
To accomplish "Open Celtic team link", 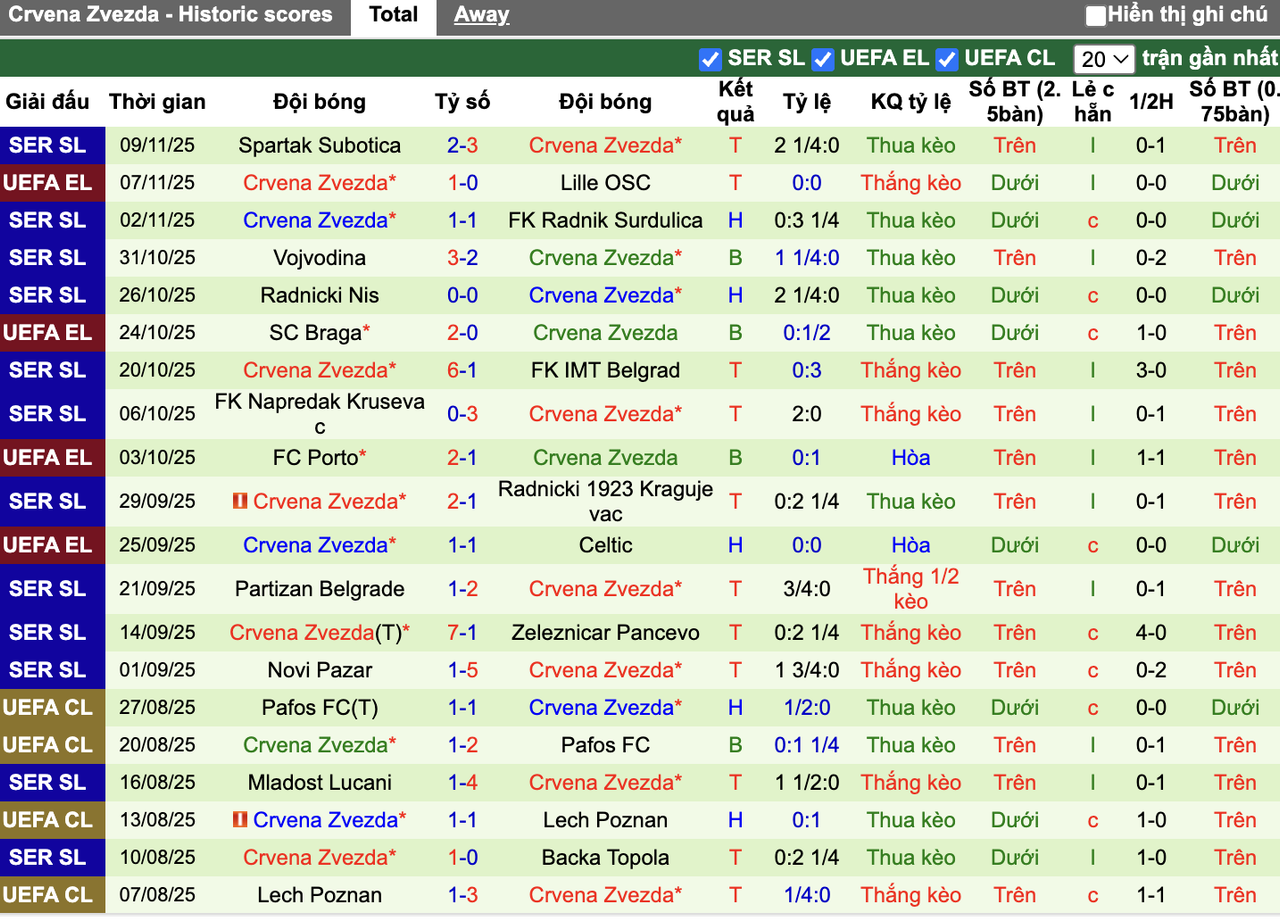I will [x=605, y=545].
